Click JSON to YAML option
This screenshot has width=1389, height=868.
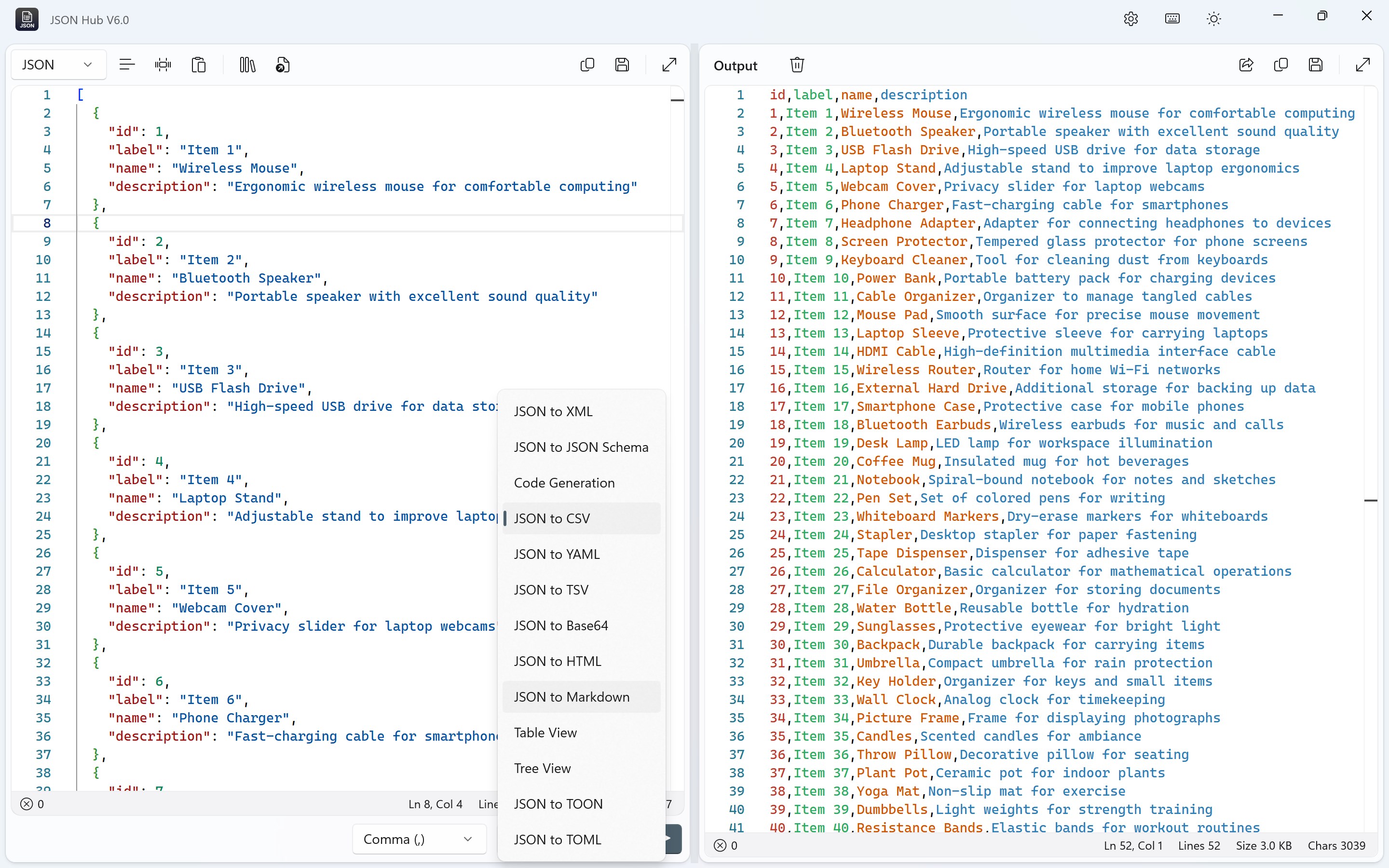point(556,554)
